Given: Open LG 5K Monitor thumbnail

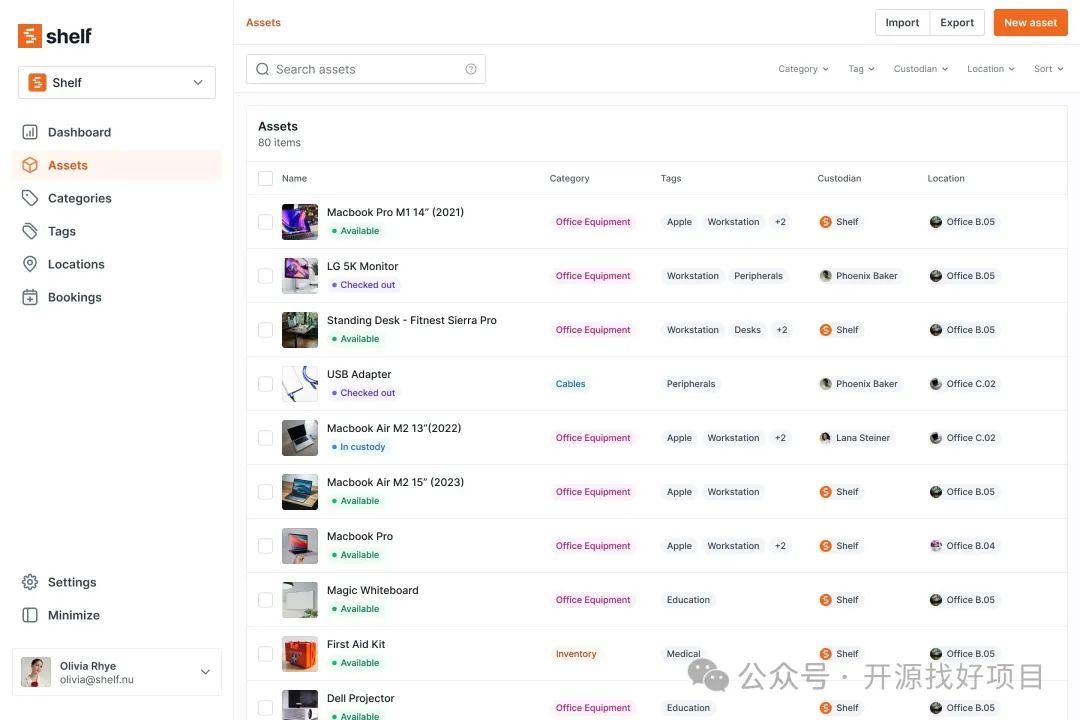Looking at the screenshot, I should (300, 276).
